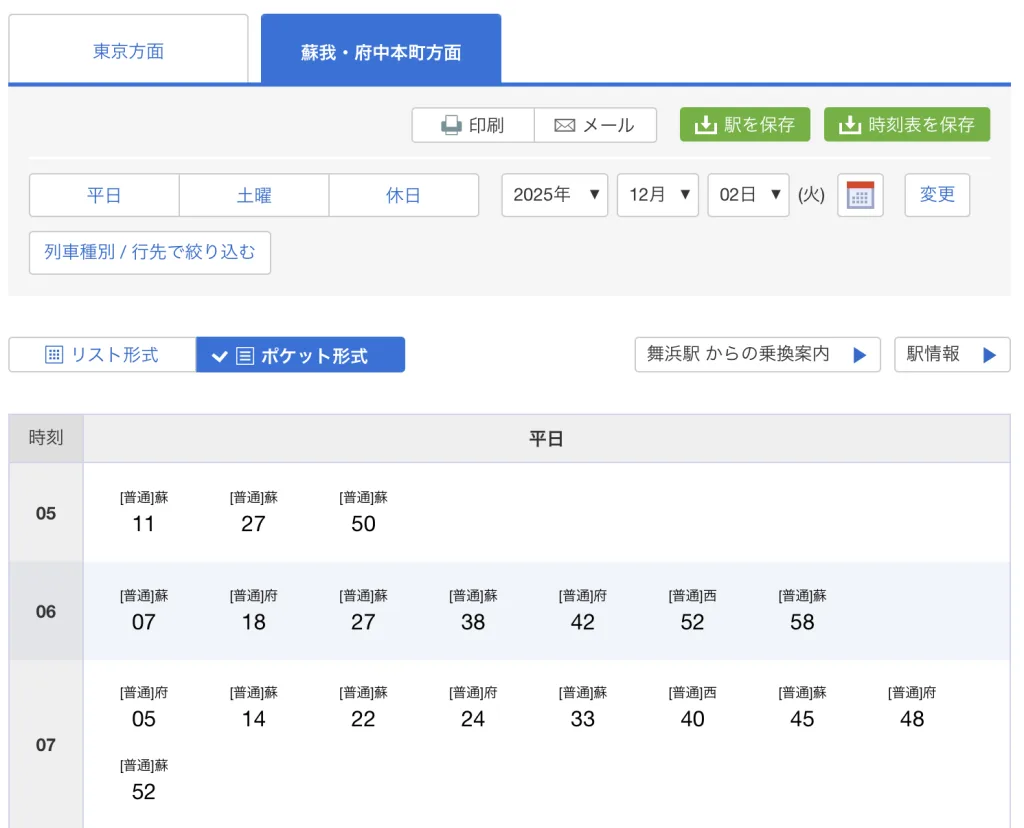Open the 12月 month dropdown
Image resolution: width=1024 pixels, height=828 pixels.
[x=657, y=195]
